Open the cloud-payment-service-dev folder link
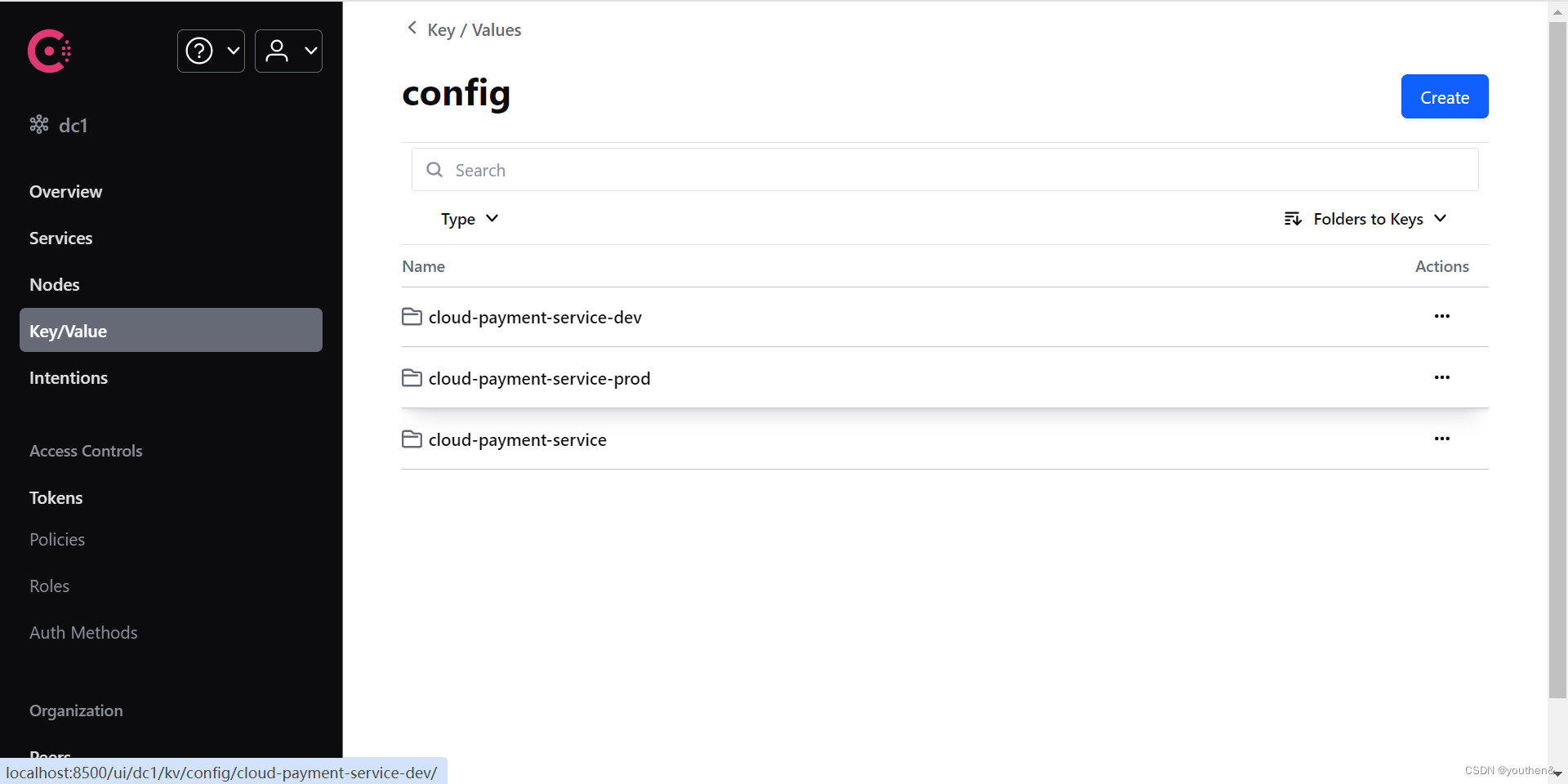This screenshot has width=1568, height=784. (535, 318)
